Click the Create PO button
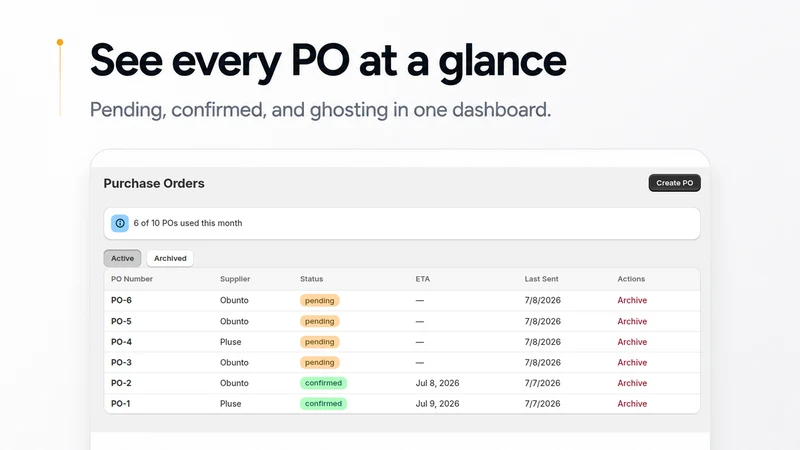The height and width of the screenshot is (450, 800). pyautogui.click(x=674, y=183)
